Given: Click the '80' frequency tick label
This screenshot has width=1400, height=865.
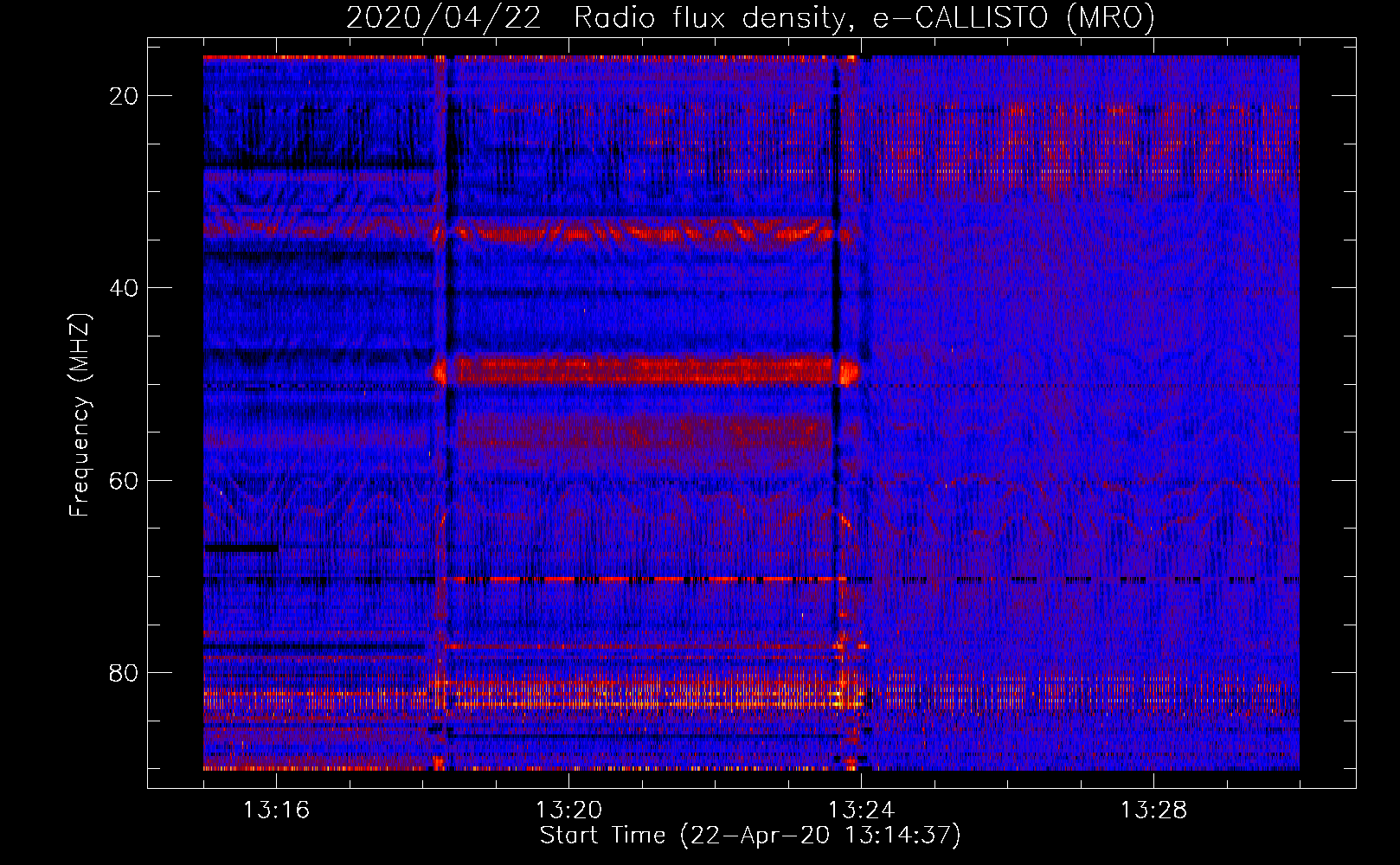Looking at the screenshot, I should pyautogui.click(x=124, y=672).
